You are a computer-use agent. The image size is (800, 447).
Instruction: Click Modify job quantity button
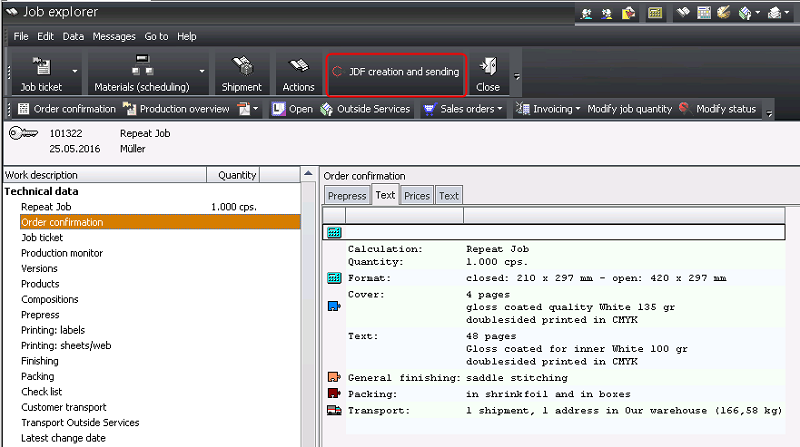(629, 109)
